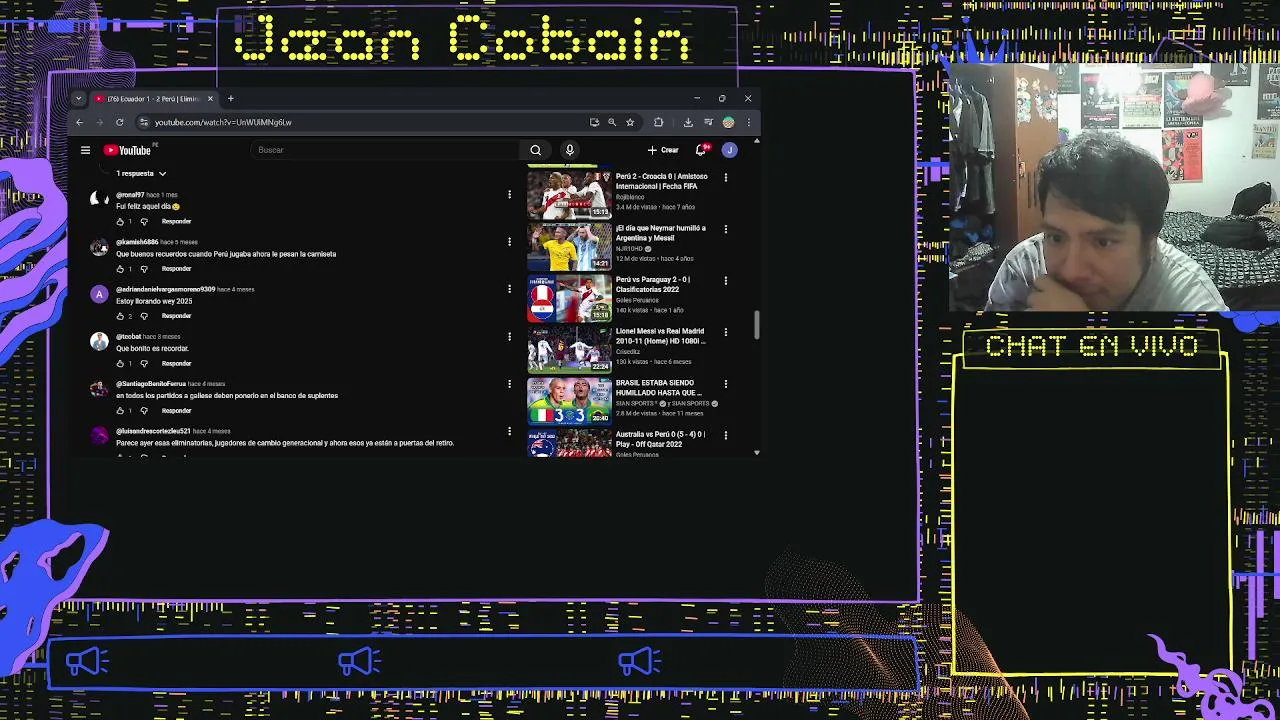Open Lionel Messi vs Real Madrid video title
Image resolution: width=1280 pixels, height=720 pixels.
pyautogui.click(x=660, y=336)
